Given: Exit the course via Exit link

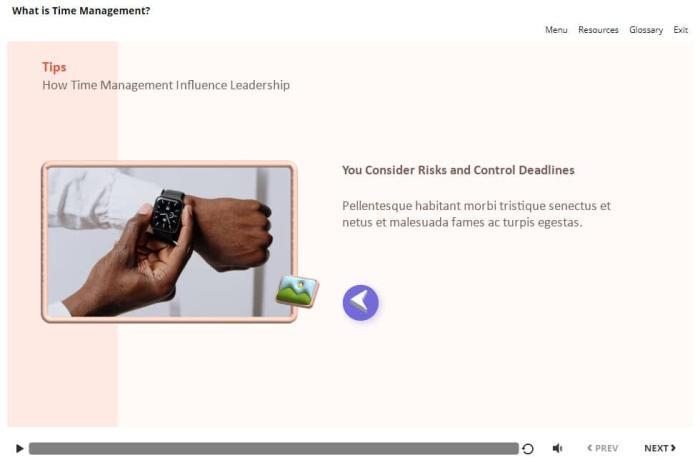Looking at the screenshot, I should 680,30.
